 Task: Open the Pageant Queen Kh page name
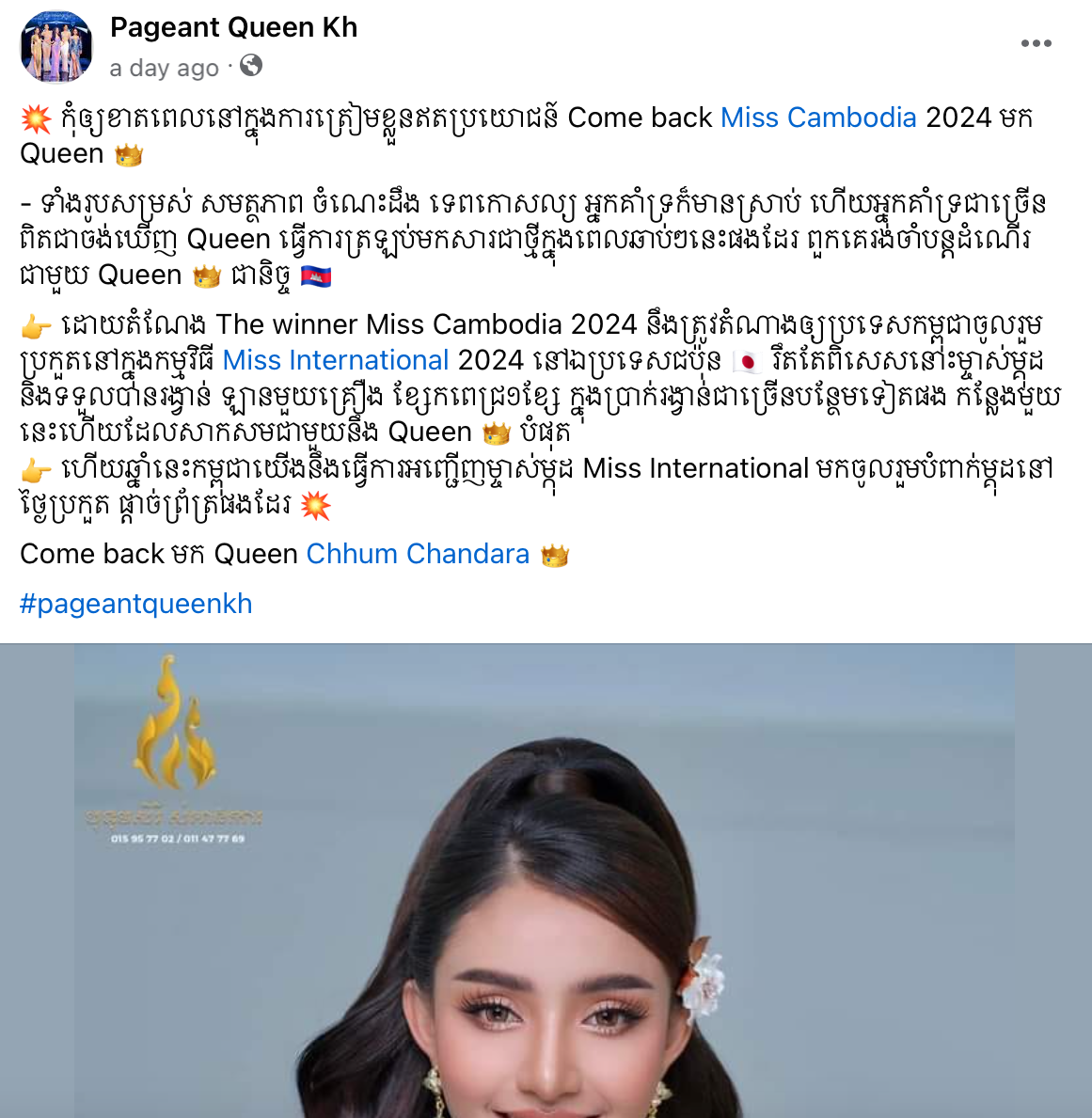click(233, 27)
